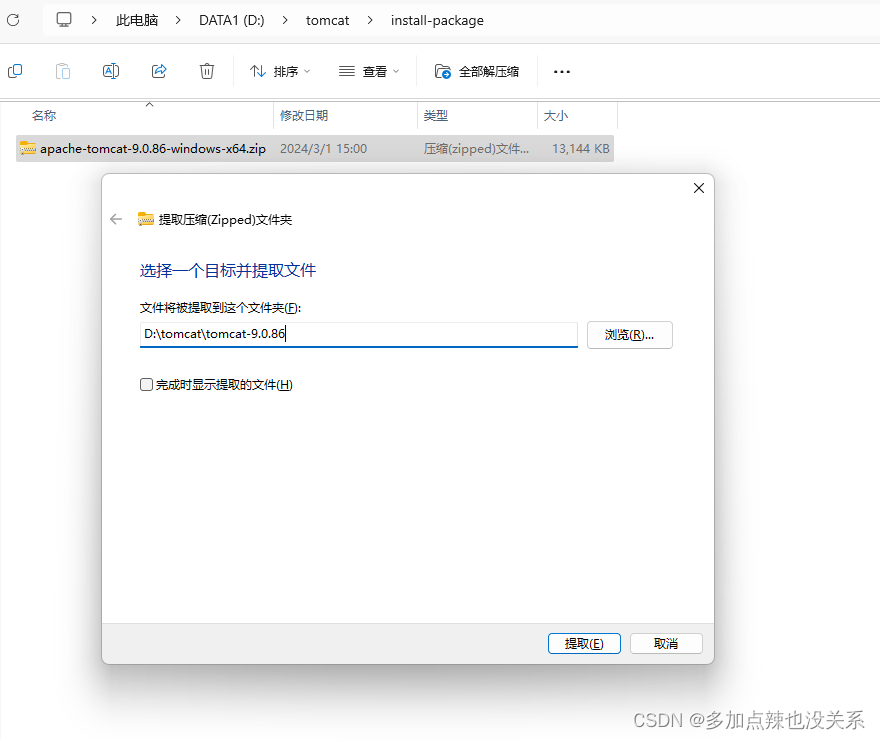This screenshot has width=880, height=740.
Task: Click the 提取(E) extract button
Action: 584,644
